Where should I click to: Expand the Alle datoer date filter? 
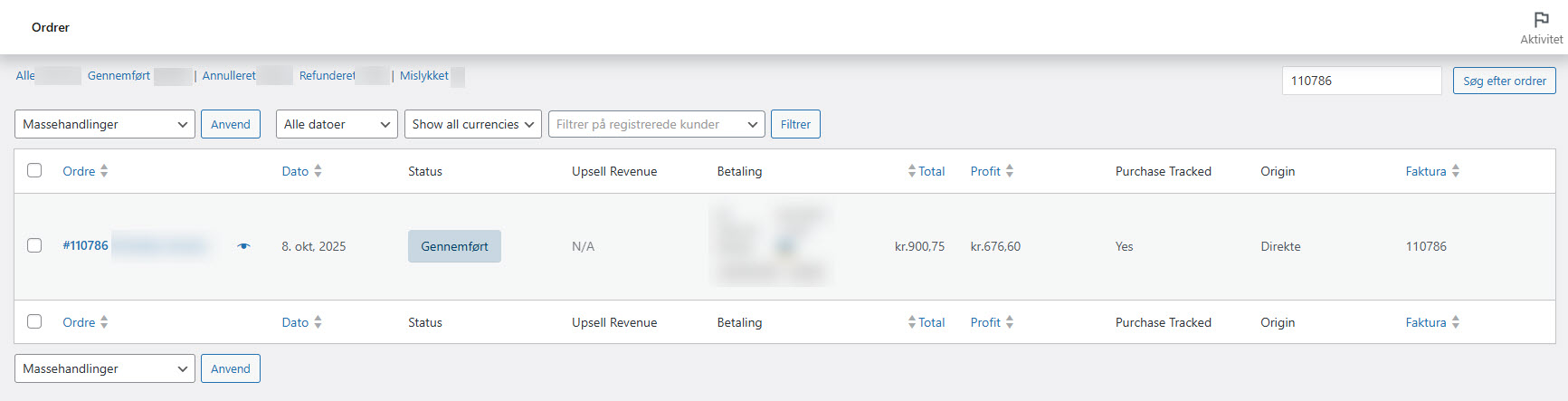click(x=337, y=124)
